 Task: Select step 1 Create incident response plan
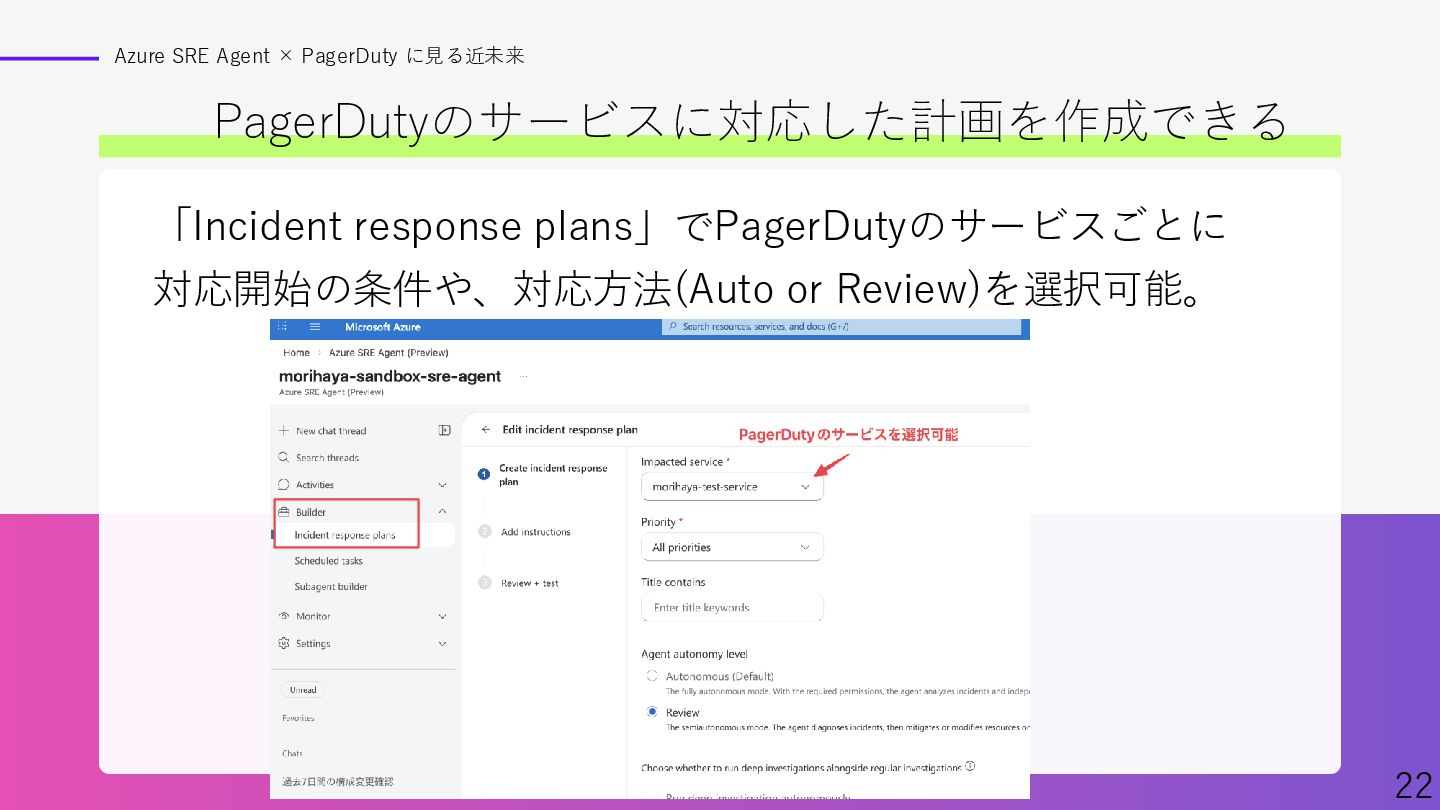(543, 474)
